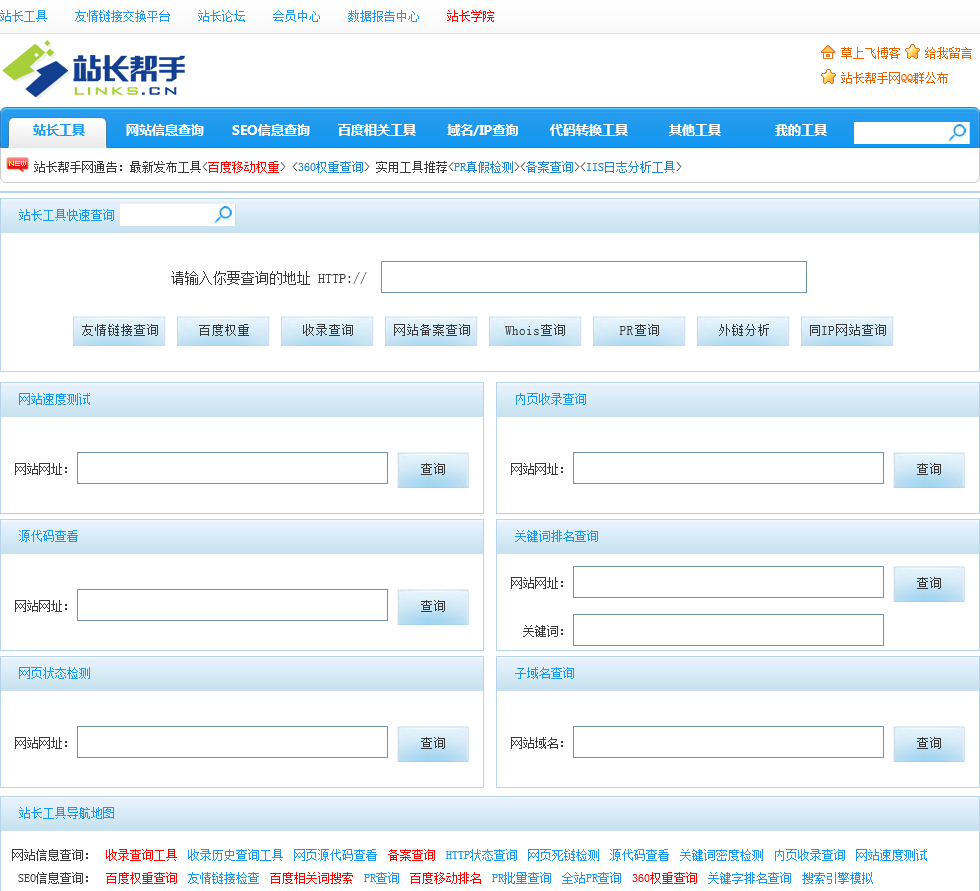Screen dimensions: 980x891
Task: Click the house icon next to 草上飞博客
Action: [828, 52]
